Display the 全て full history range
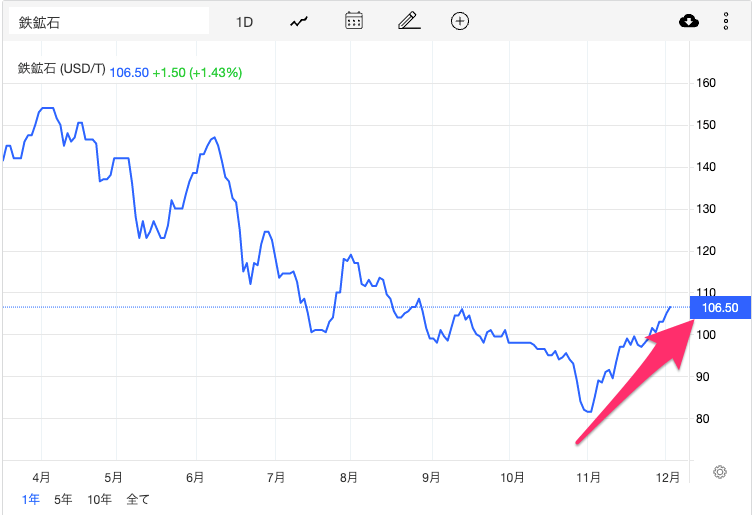The image size is (754, 515). [138, 498]
